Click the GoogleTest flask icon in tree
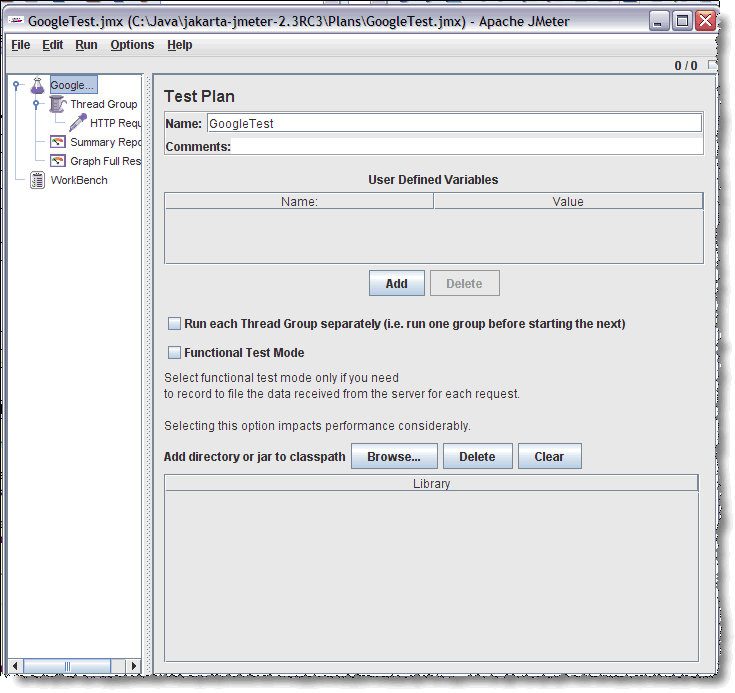 click(x=38, y=86)
